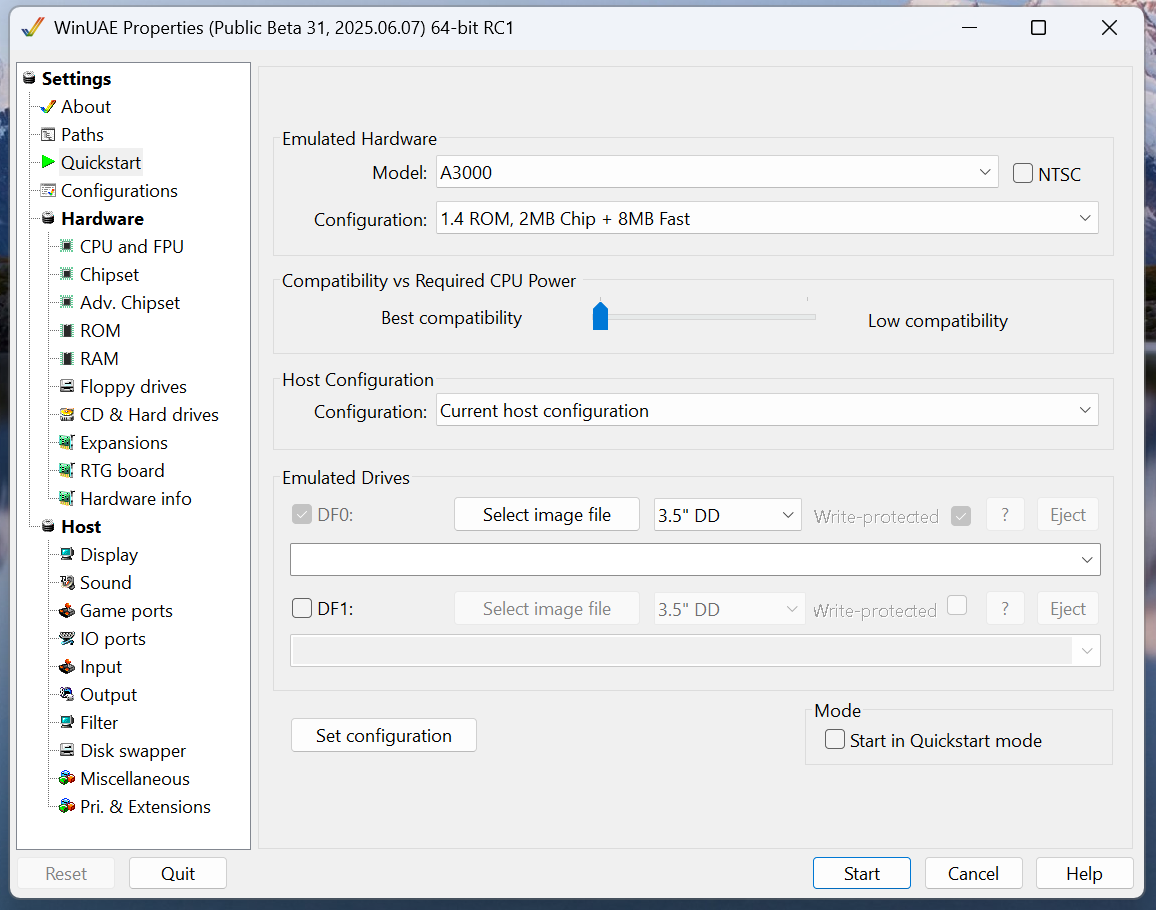This screenshot has height=910, width=1156.
Task: Click the Disk swapper icon
Action: pyautogui.click(x=66, y=750)
